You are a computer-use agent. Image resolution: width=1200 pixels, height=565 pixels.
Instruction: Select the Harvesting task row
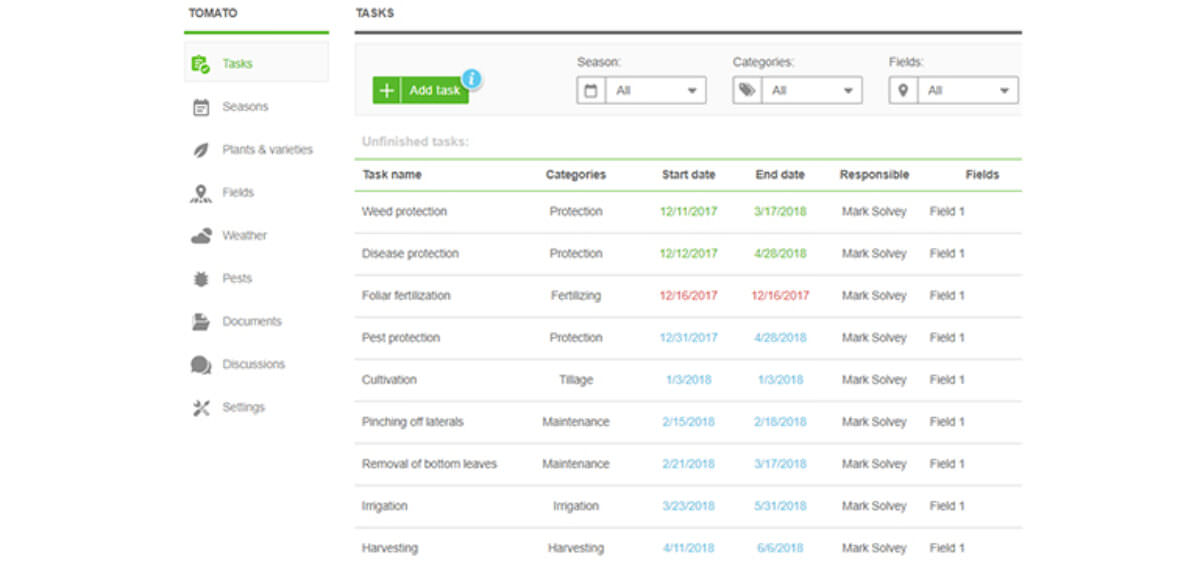tap(688, 548)
